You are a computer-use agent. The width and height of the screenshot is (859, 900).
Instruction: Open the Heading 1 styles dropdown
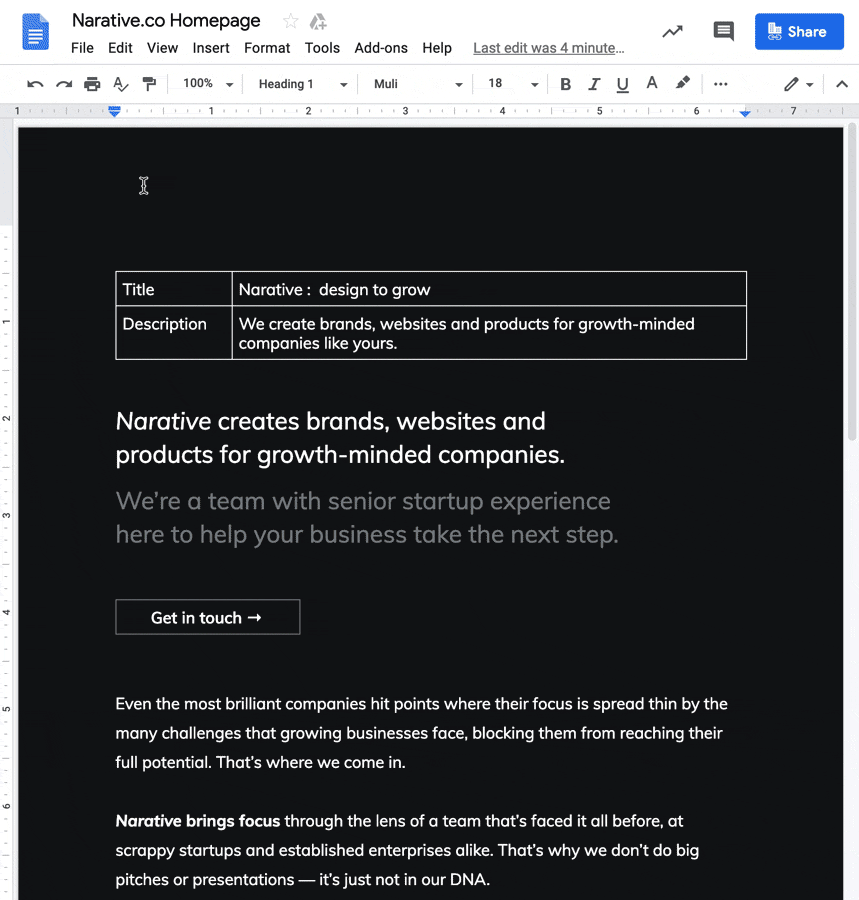tap(299, 84)
